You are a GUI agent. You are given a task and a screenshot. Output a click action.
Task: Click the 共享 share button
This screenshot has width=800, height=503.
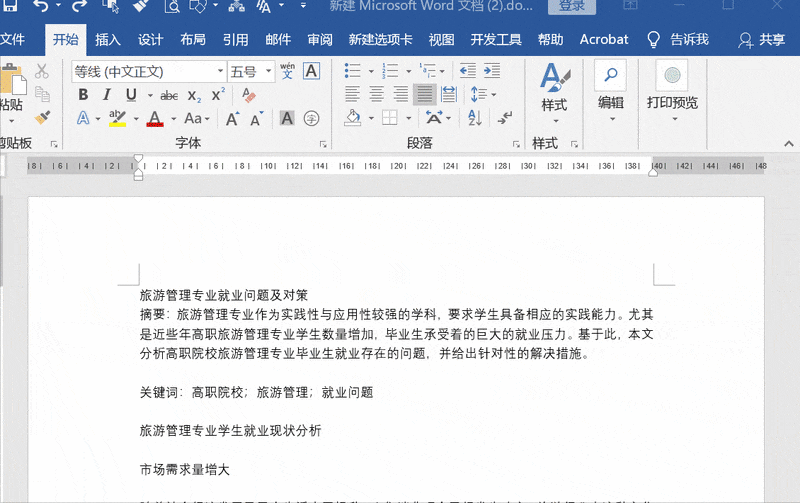click(x=761, y=40)
